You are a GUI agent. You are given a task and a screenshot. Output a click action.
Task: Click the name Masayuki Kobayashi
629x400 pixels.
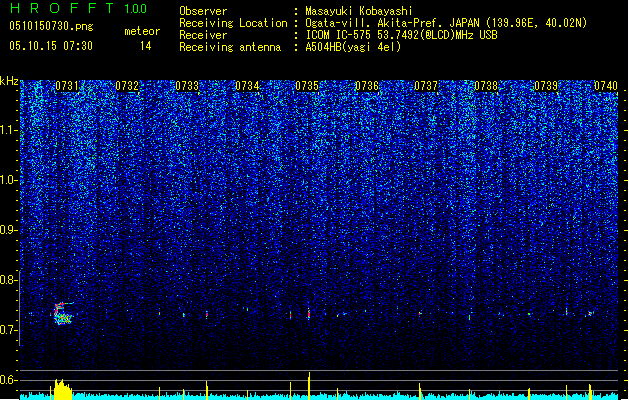pyautogui.click(x=359, y=11)
